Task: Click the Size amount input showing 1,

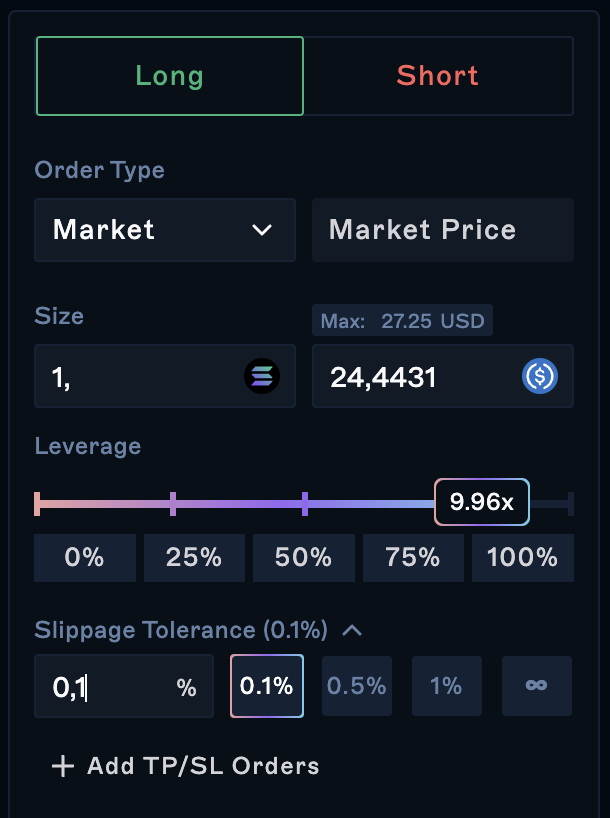Action: tap(140, 377)
